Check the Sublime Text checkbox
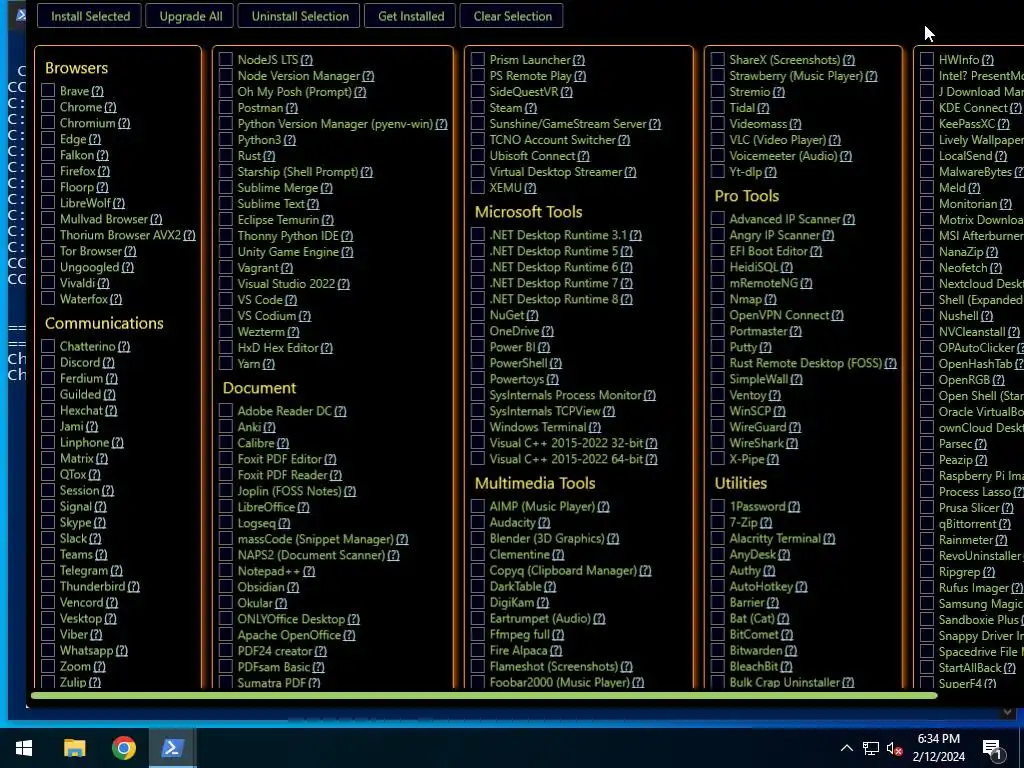Screen dimensions: 1024x768 226,204
